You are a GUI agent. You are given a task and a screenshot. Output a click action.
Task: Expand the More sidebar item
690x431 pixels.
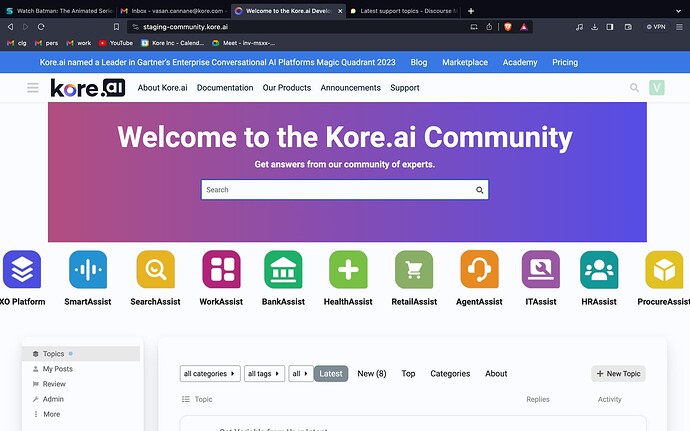[x=51, y=414]
